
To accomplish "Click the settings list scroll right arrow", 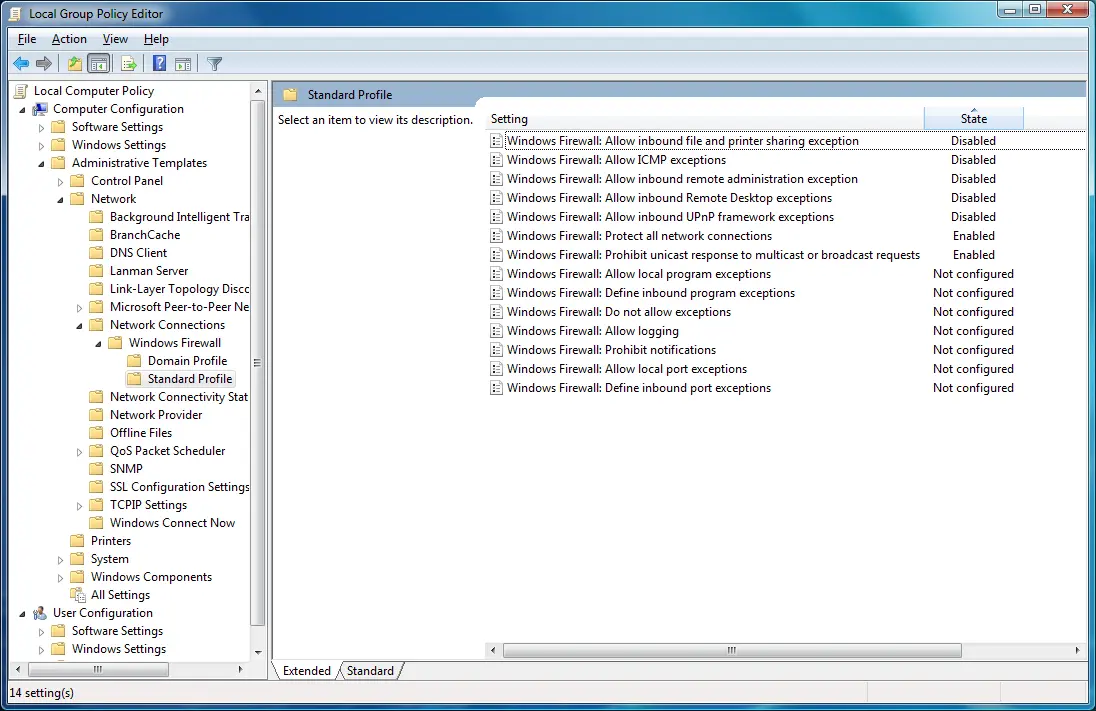I will tap(1077, 650).
